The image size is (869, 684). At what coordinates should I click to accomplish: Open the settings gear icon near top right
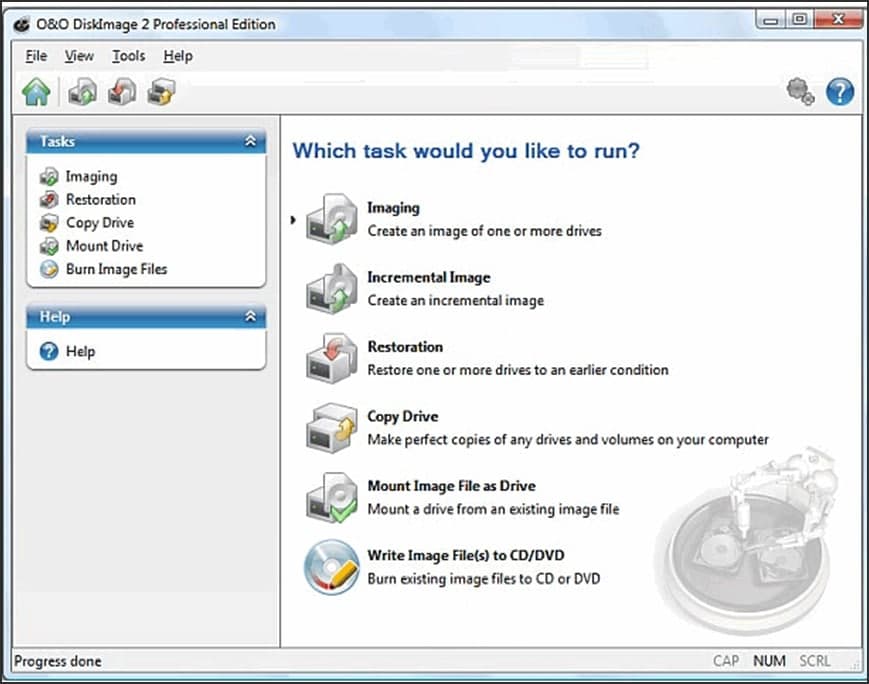(800, 91)
